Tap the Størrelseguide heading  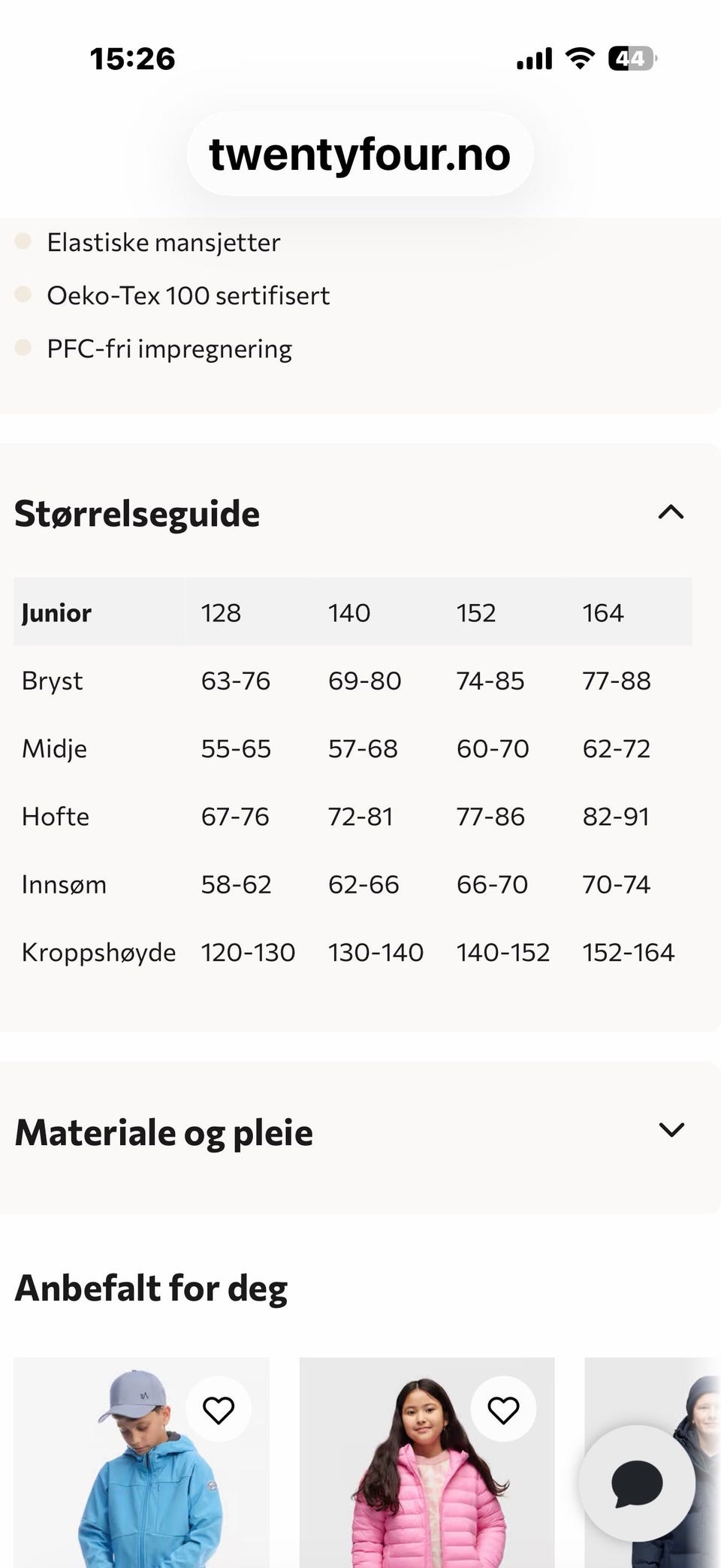click(137, 514)
